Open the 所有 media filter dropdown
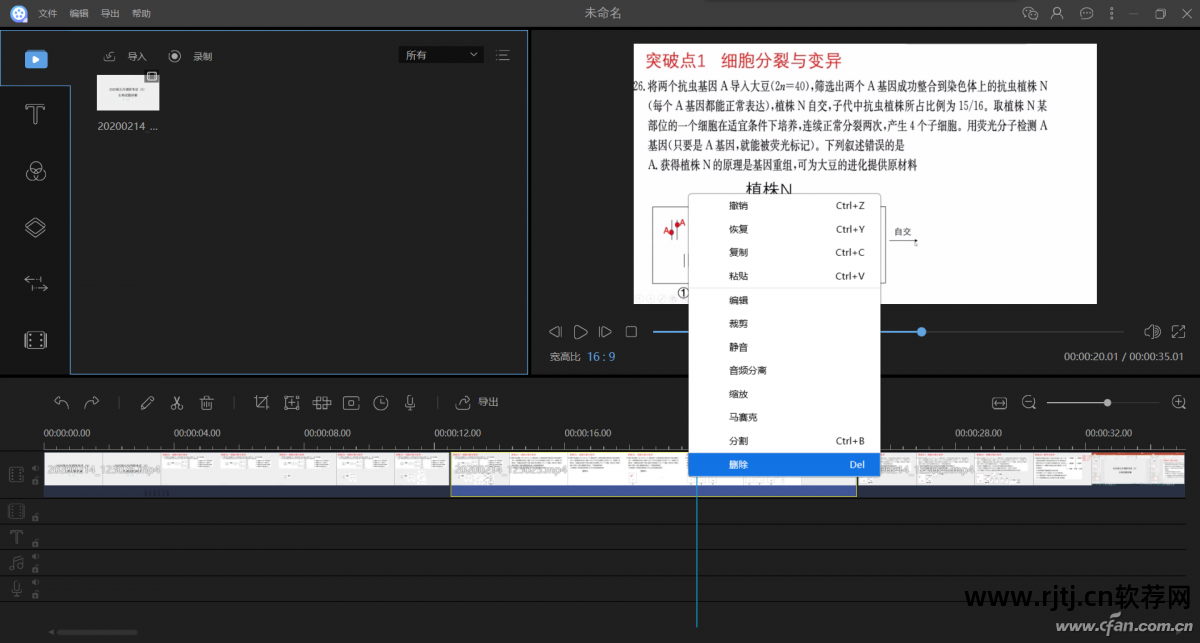Image resolution: width=1200 pixels, height=643 pixels. pyautogui.click(x=441, y=55)
